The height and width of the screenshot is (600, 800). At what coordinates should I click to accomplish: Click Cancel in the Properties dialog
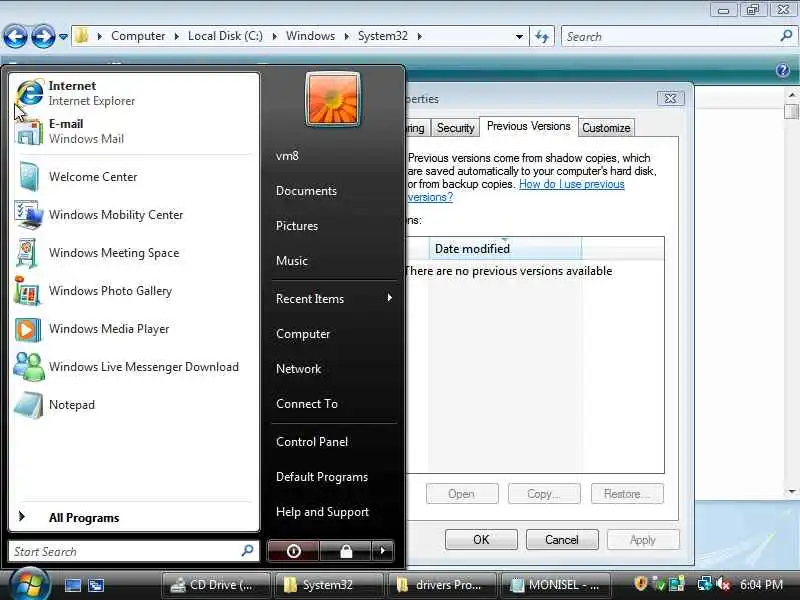click(x=562, y=539)
